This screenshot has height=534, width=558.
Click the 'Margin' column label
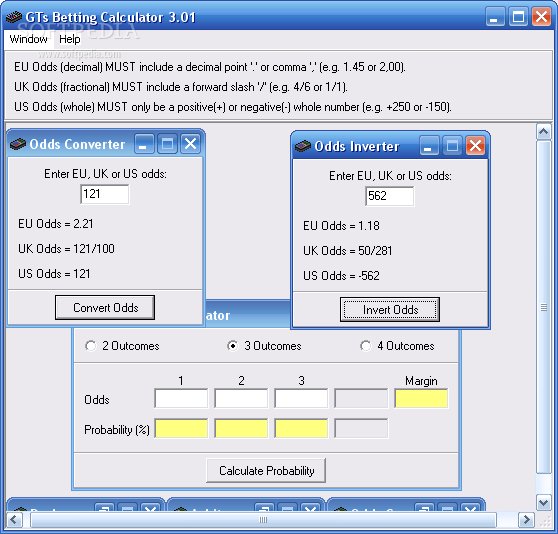[x=421, y=381]
